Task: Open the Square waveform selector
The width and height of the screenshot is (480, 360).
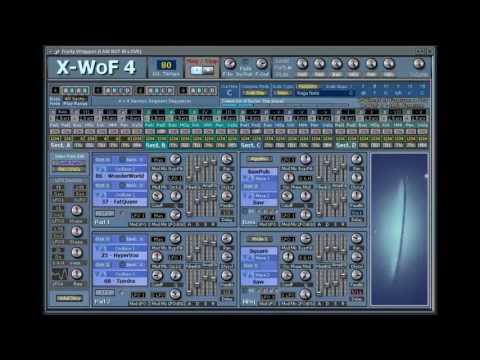Action: click(x=259, y=251)
